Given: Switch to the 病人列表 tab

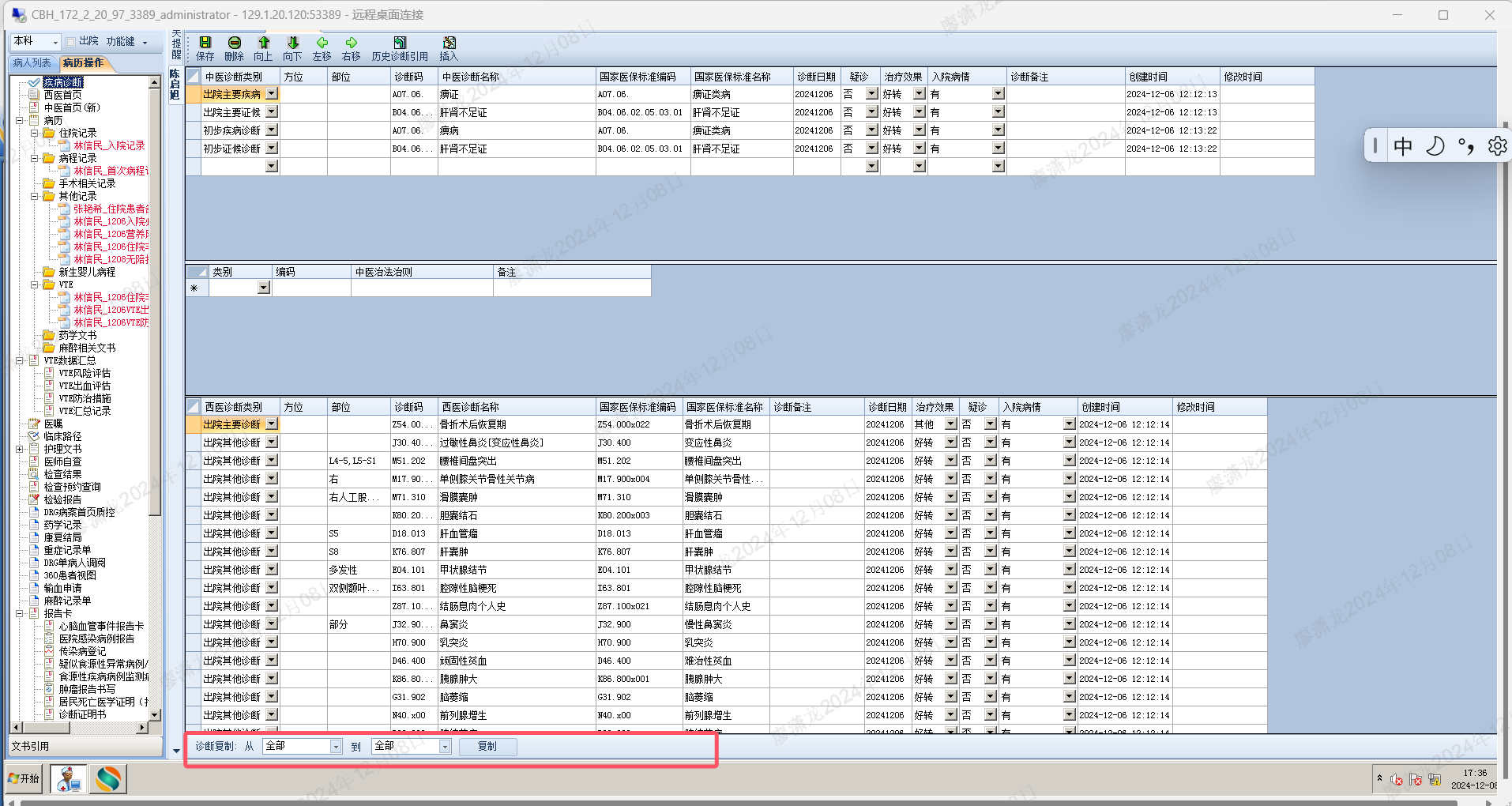Looking at the screenshot, I should [x=32, y=63].
